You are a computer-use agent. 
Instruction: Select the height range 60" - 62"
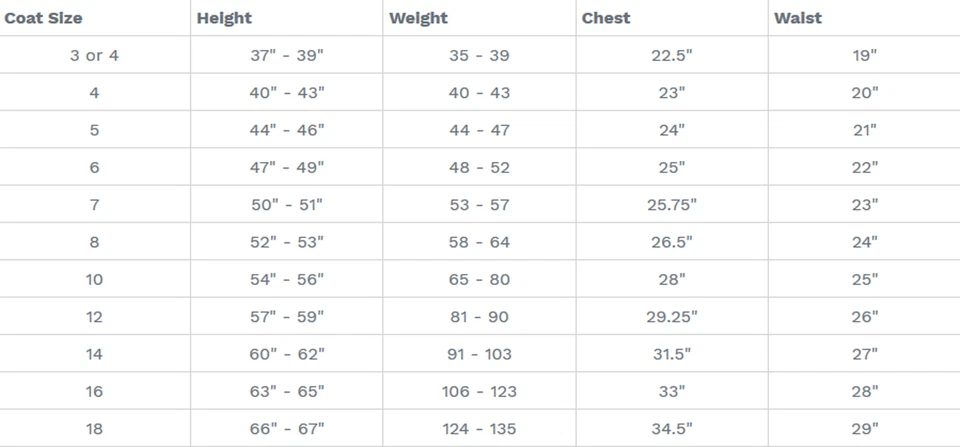pos(287,353)
